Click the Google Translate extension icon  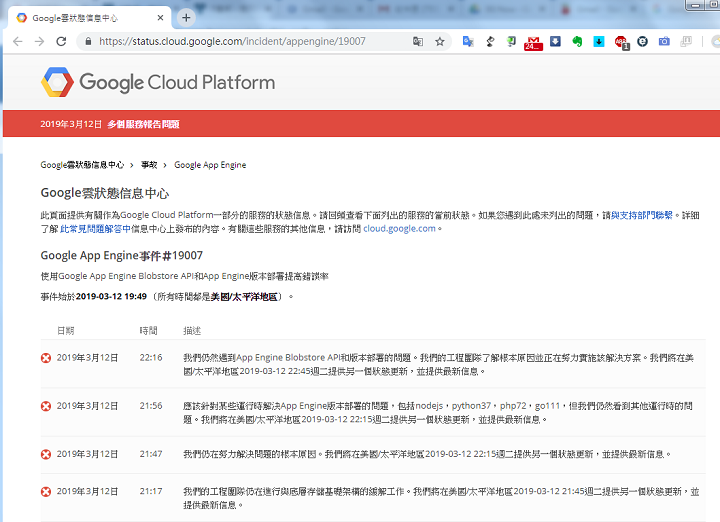468,42
